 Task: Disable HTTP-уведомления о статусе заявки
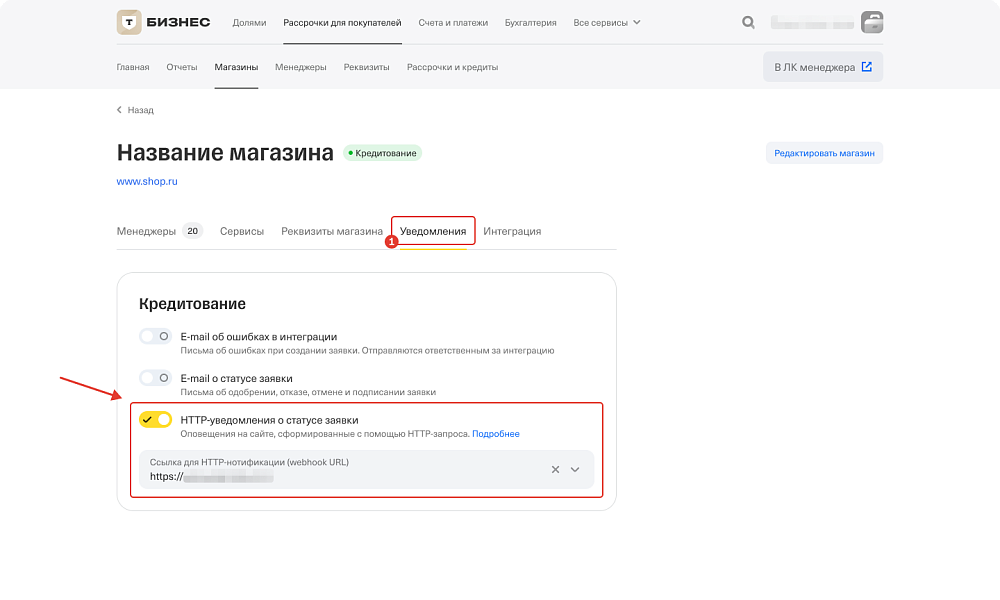(x=156, y=420)
